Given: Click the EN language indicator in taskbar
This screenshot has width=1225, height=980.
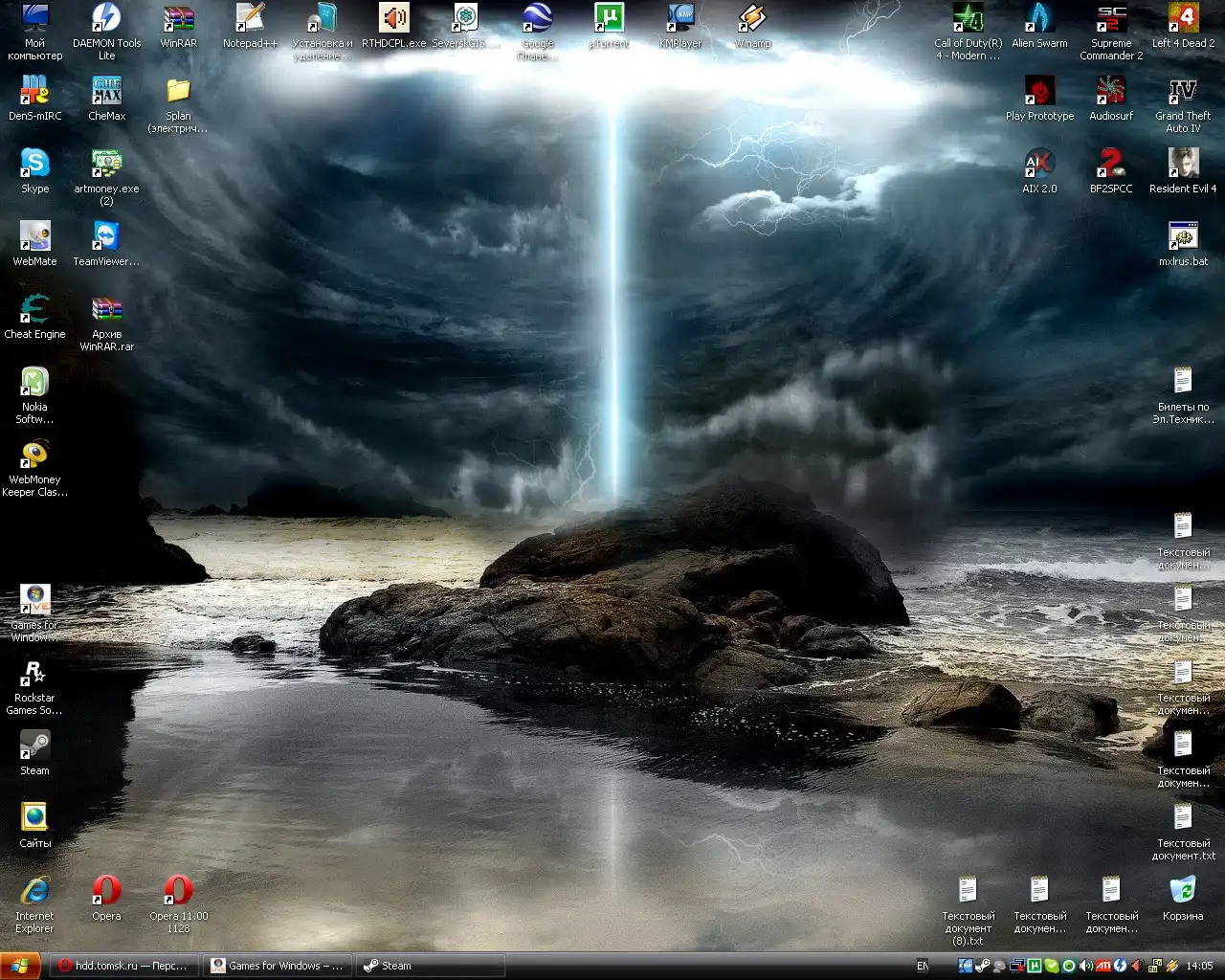Looking at the screenshot, I should click(x=923, y=966).
